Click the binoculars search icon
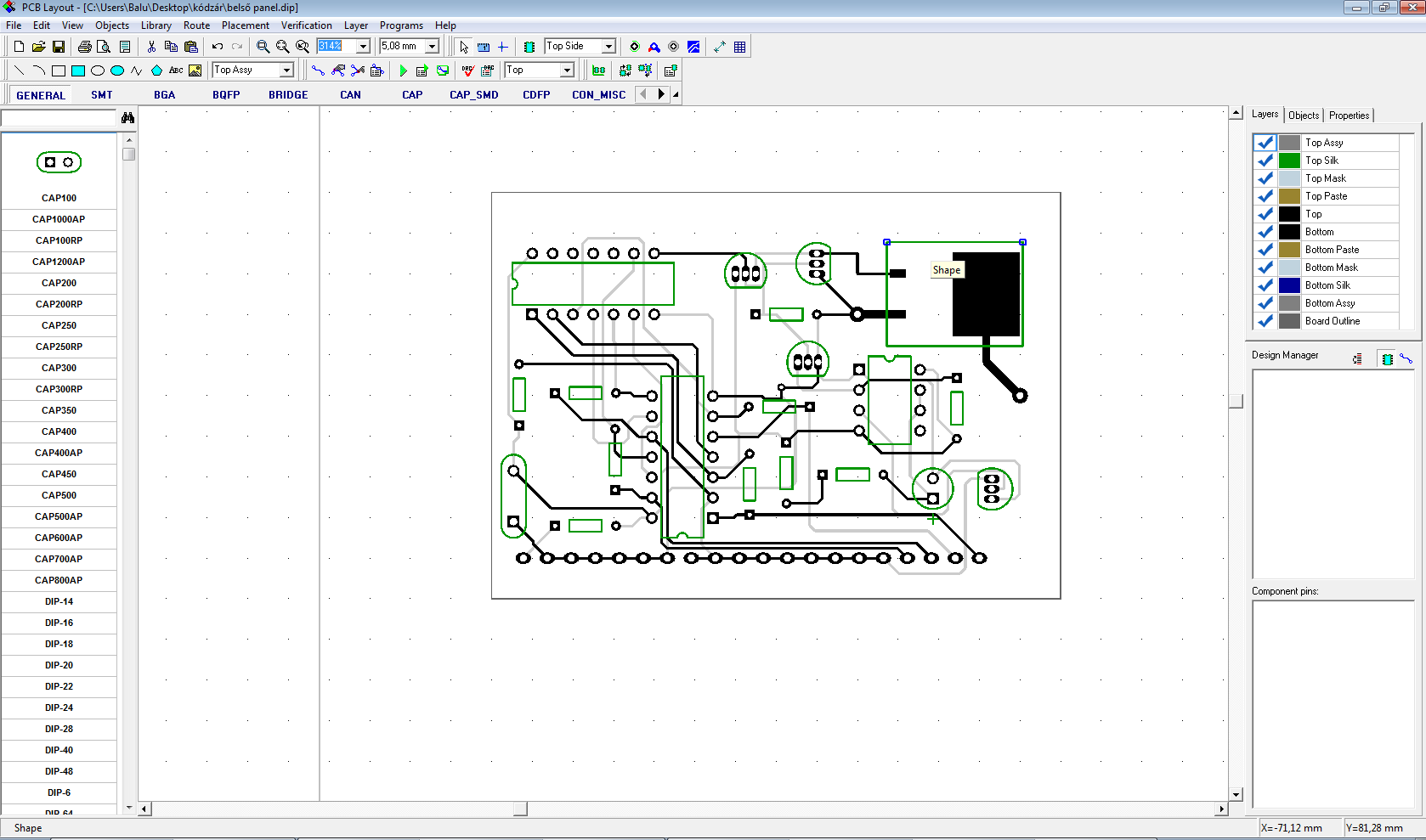 (x=128, y=118)
